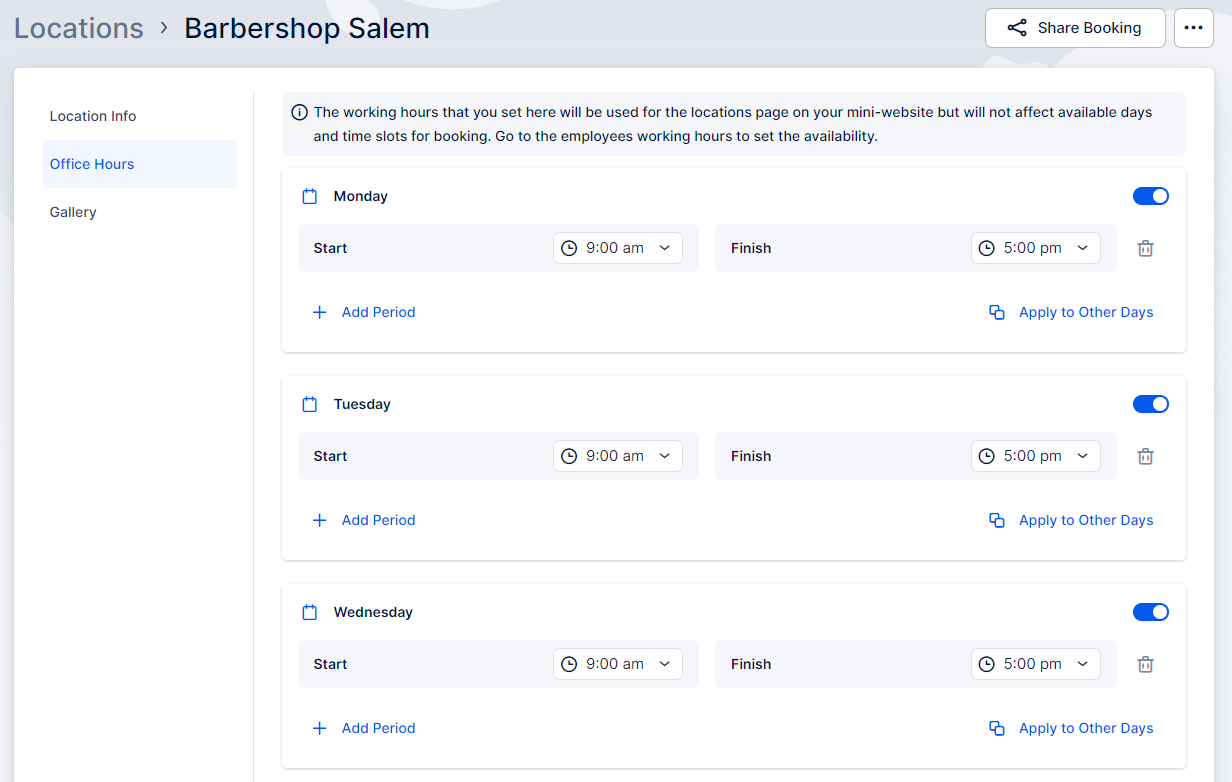1232x782 pixels.
Task: Remove Wednesday's period using trash icon
Action: [x=1145, y=664]
